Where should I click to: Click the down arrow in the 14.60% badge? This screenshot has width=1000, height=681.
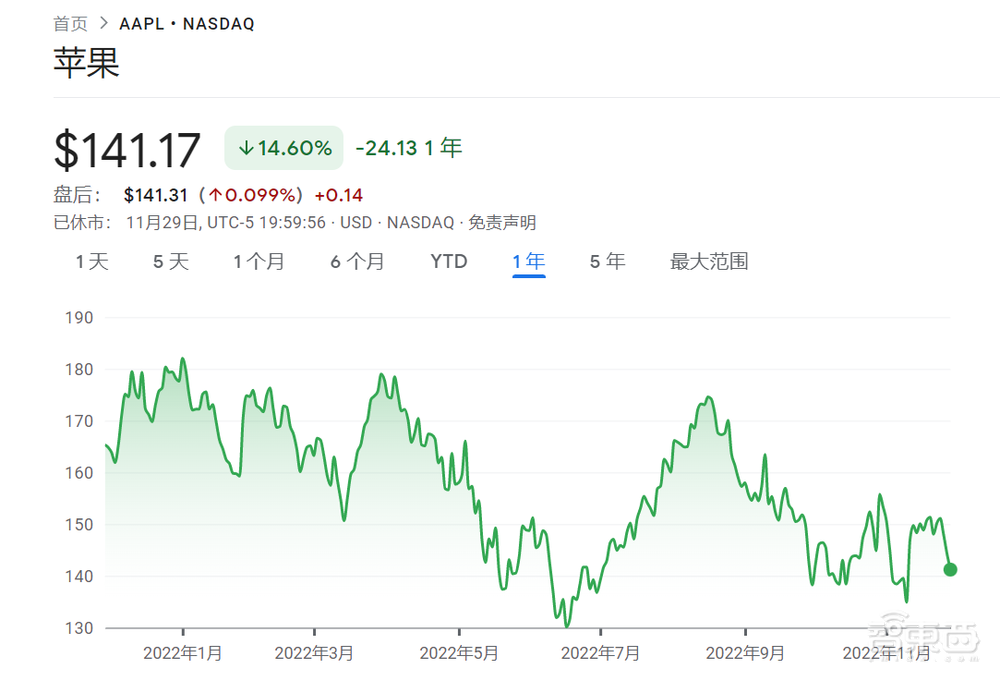pyautogui.click(x=245, y=149)
